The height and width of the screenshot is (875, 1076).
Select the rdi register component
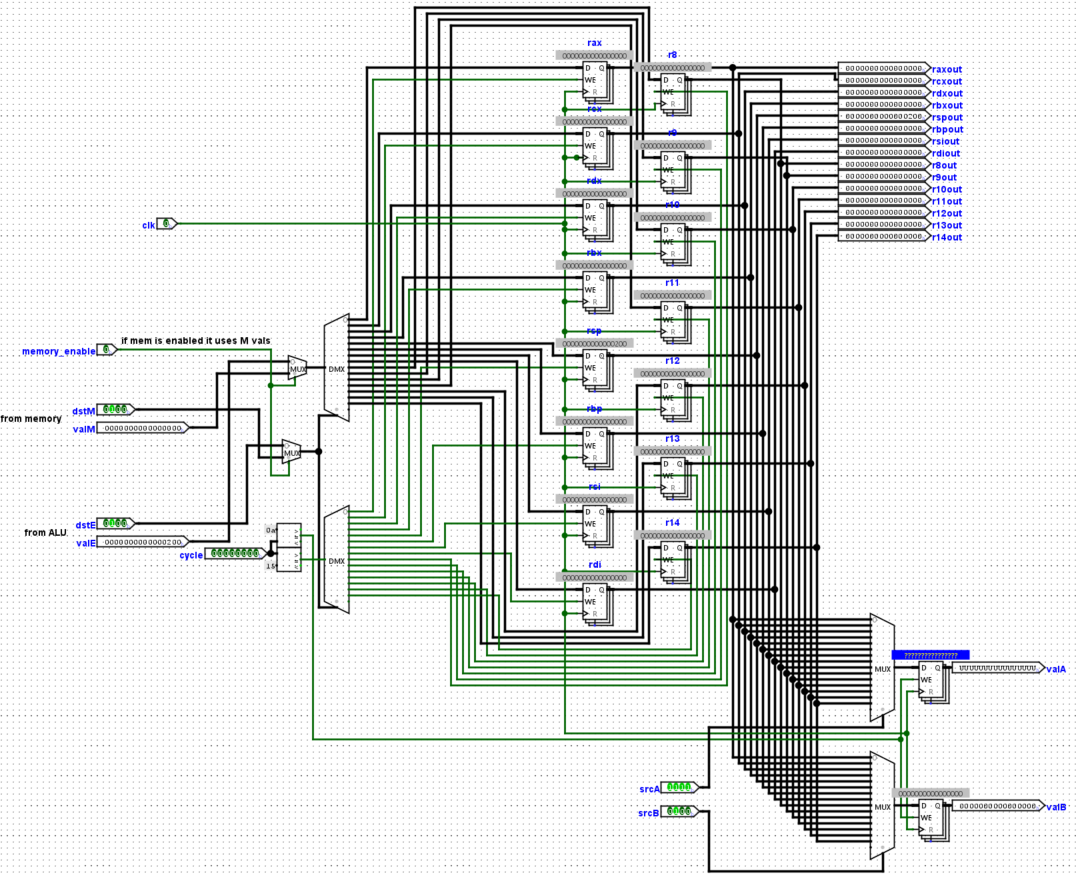click(x=596, y=604)
